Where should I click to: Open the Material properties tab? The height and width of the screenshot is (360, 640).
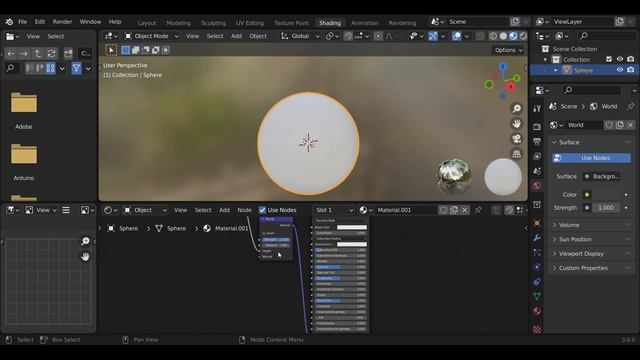pyautogui.click(x=537, y=311)
